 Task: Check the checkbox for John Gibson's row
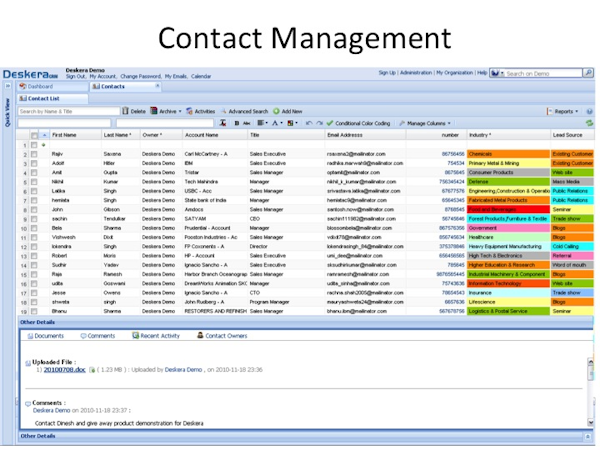34,210
